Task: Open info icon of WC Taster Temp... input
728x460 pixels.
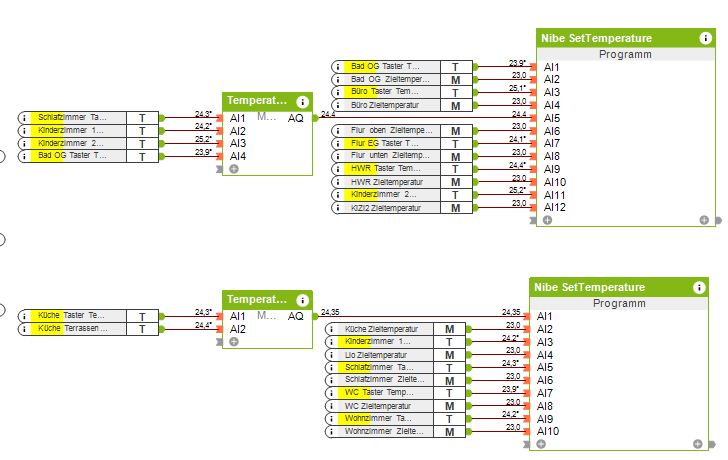Action: [331, 393]
